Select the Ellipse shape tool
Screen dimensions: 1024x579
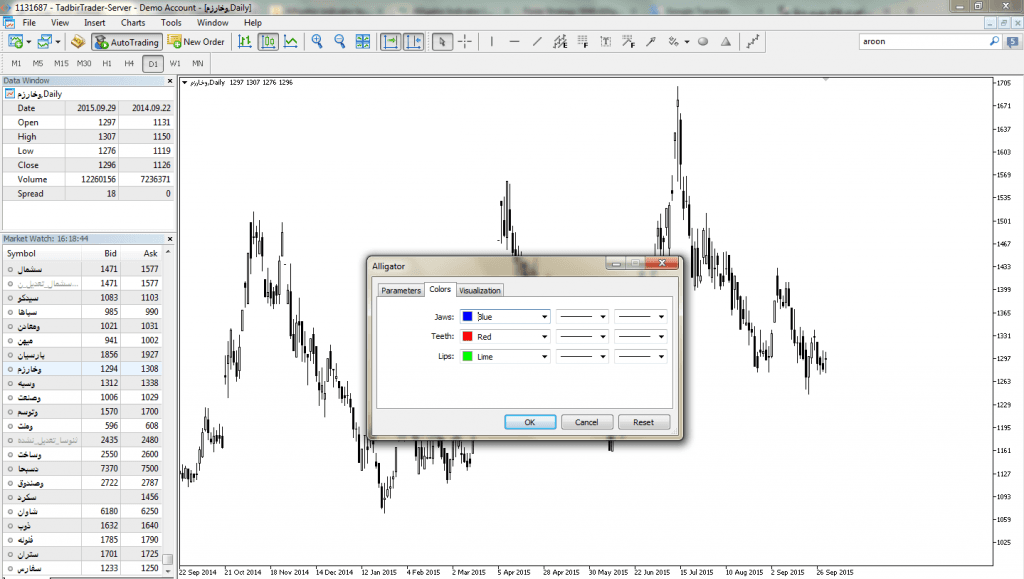[703, 42]
